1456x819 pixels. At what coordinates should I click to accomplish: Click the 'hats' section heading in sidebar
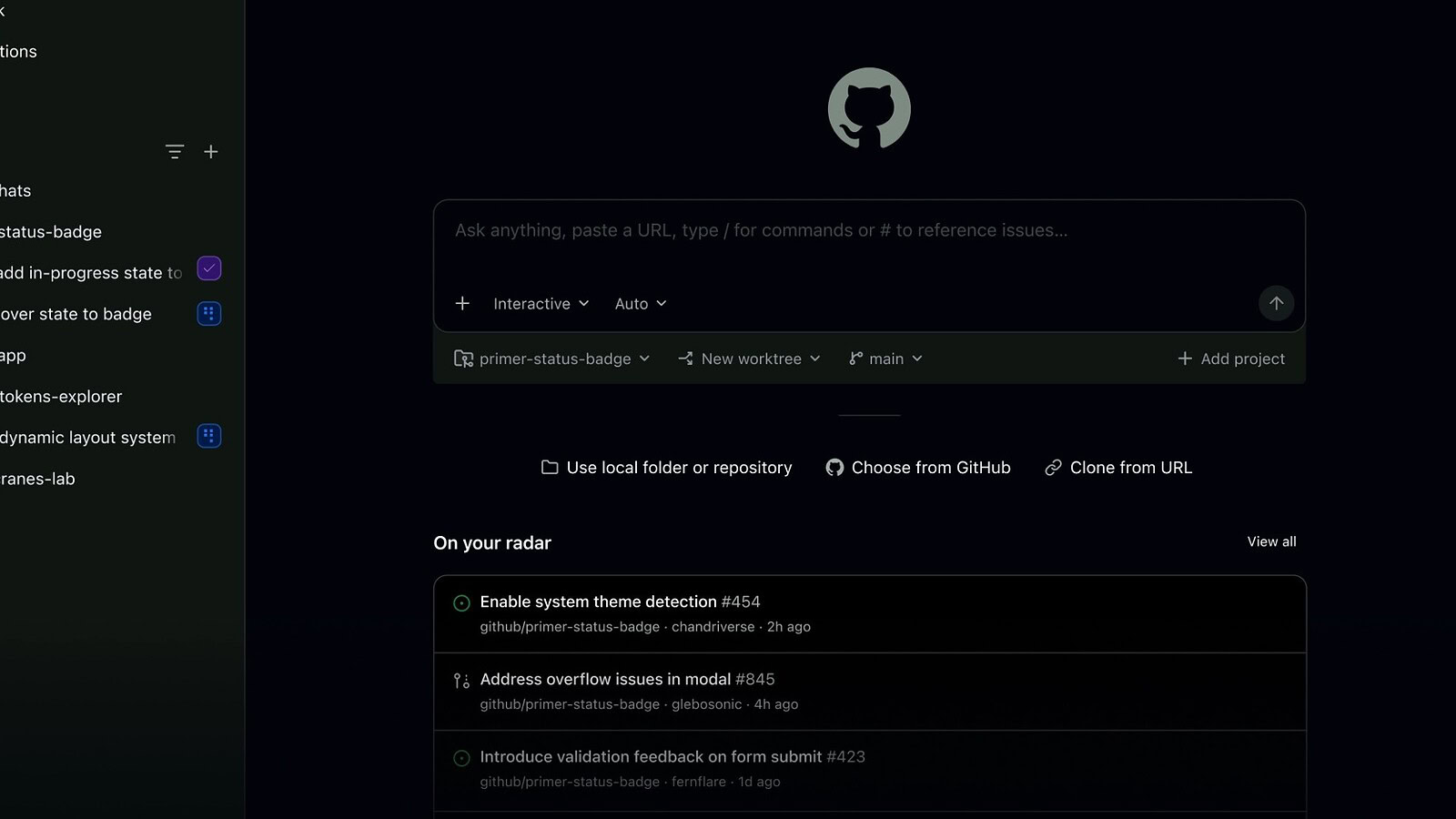click(x=15, y=190)
